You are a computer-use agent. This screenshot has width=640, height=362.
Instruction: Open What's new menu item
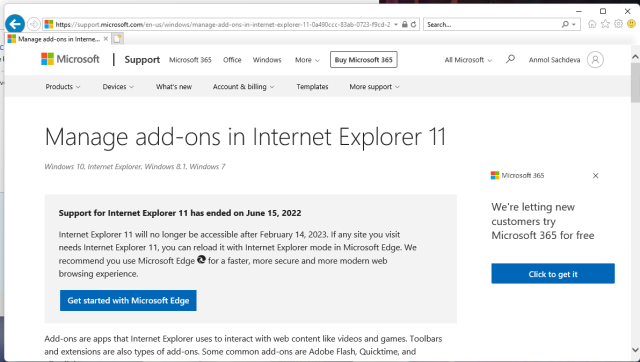tap(174, 87)
